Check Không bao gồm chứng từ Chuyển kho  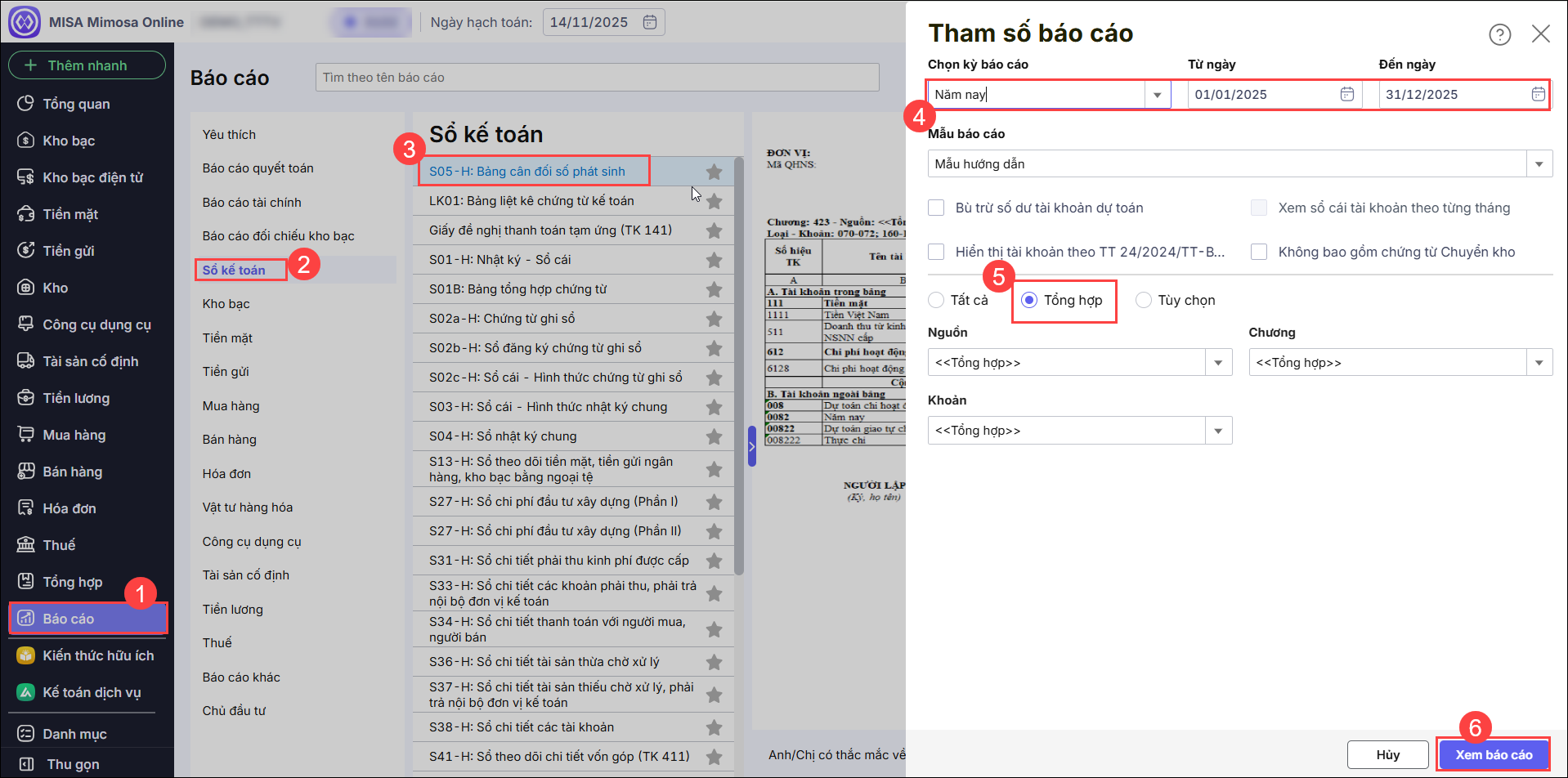(x=1259, y=252)
